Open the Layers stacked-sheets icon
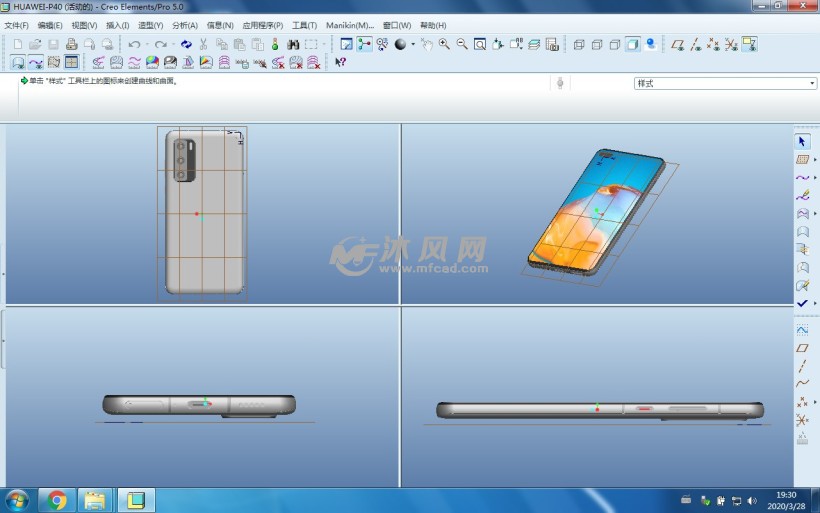Image resolution: width=820 pixels, height=513 pixels. click(534, 44)
